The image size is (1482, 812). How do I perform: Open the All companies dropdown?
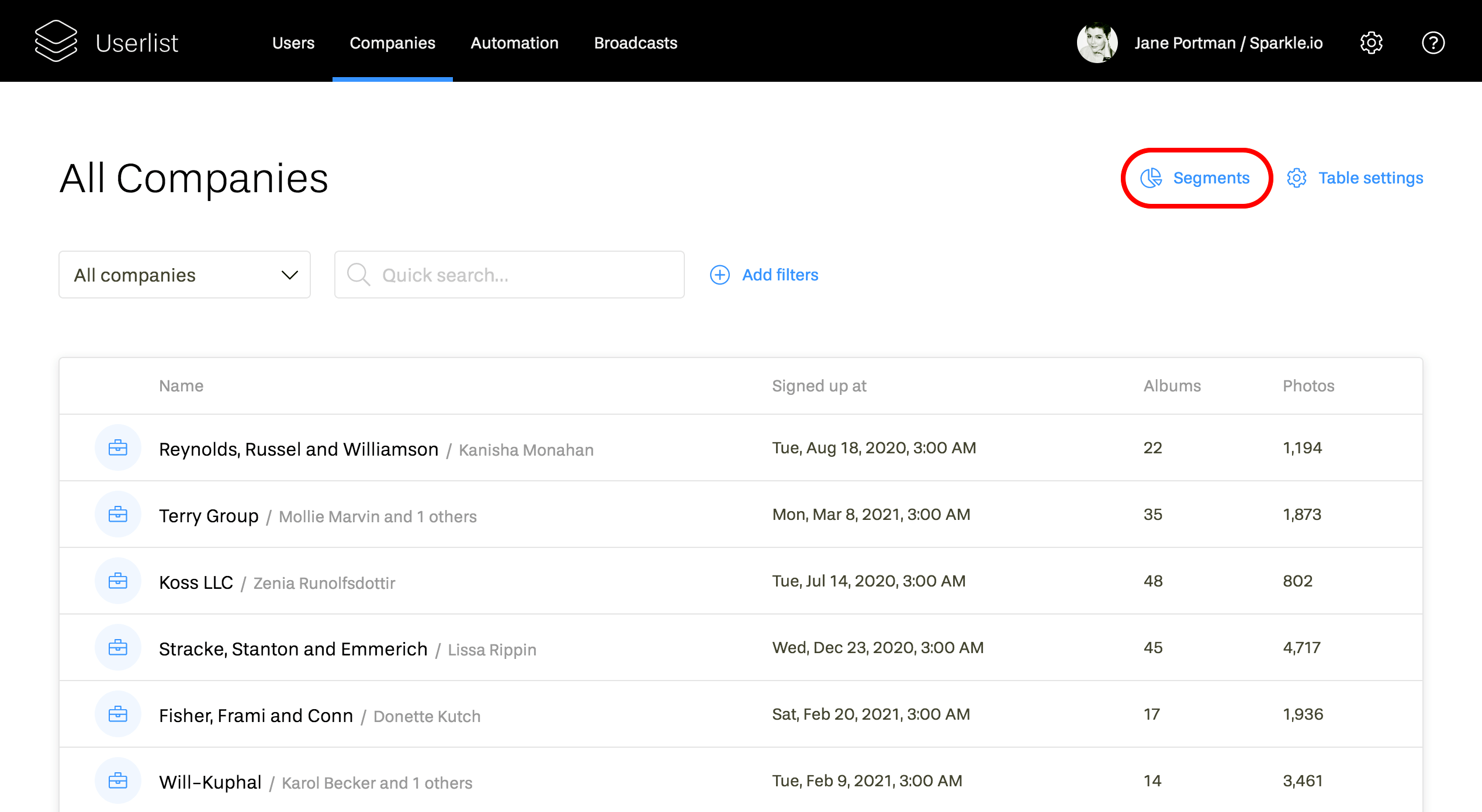pyautogui.click(x=184, y=275)
